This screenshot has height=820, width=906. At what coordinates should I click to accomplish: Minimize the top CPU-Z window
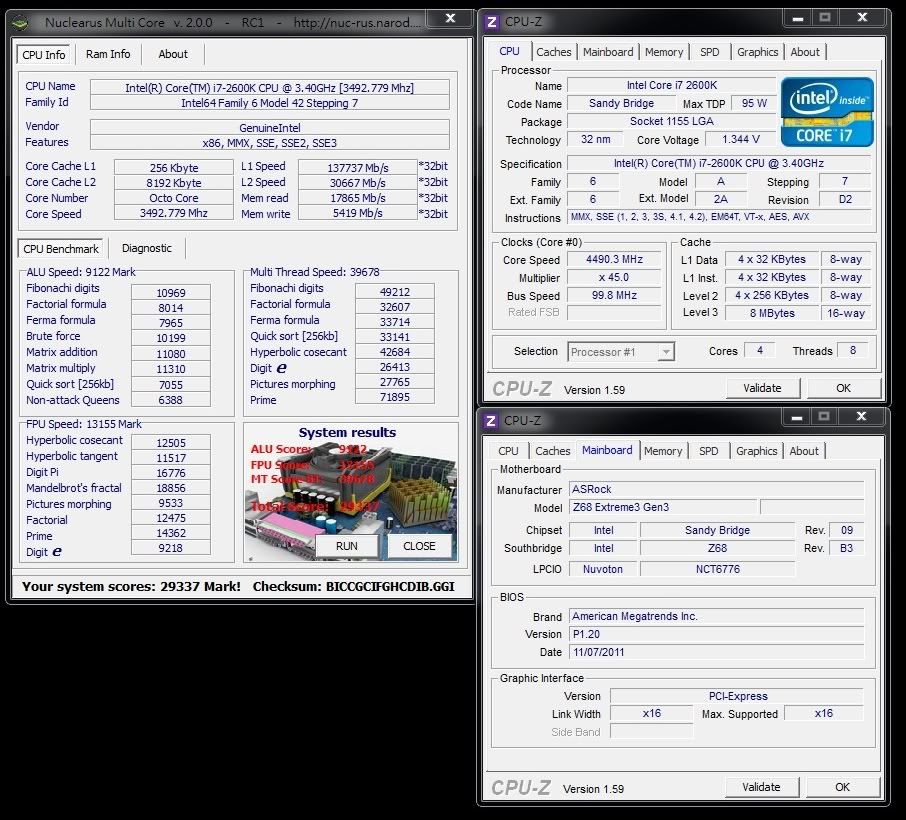pyautogui.click(x=798, y=18)
